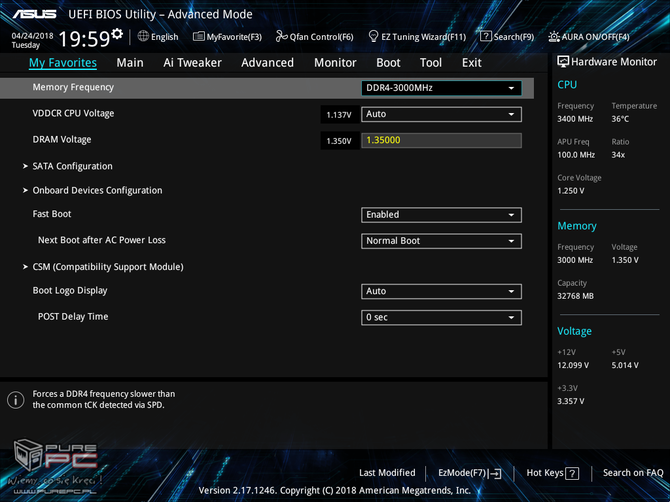
Task: Open POST Delay Time dropdown
Action: tap(441, 317)
